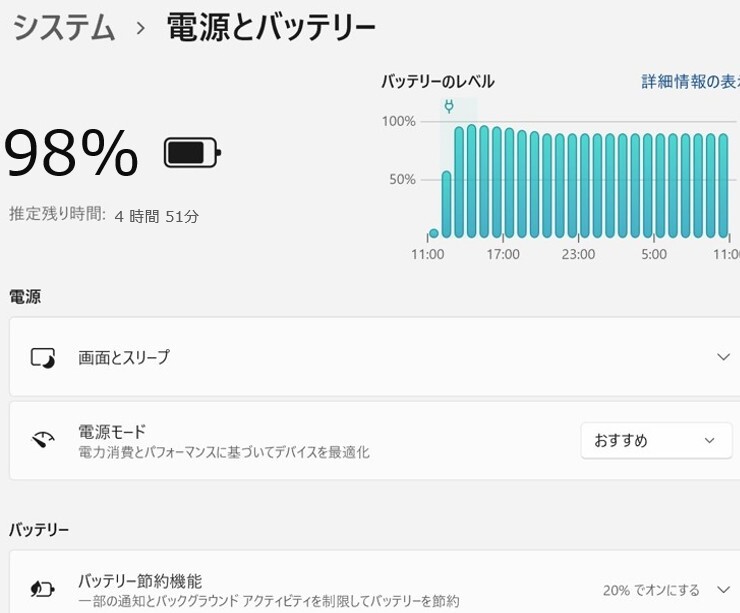Image resolution: width=740 pixels, height=613 pixels.
Task: Click the last chart bar at right edge
Action: [723, 187]
